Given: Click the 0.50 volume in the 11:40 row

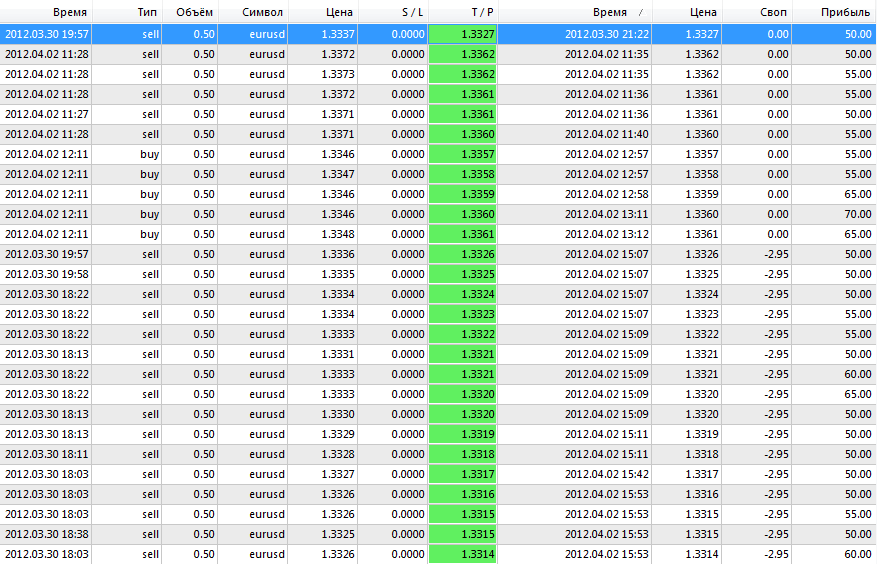Looking at the screenshot, I should pyautogui.click(x=204, y=134).
